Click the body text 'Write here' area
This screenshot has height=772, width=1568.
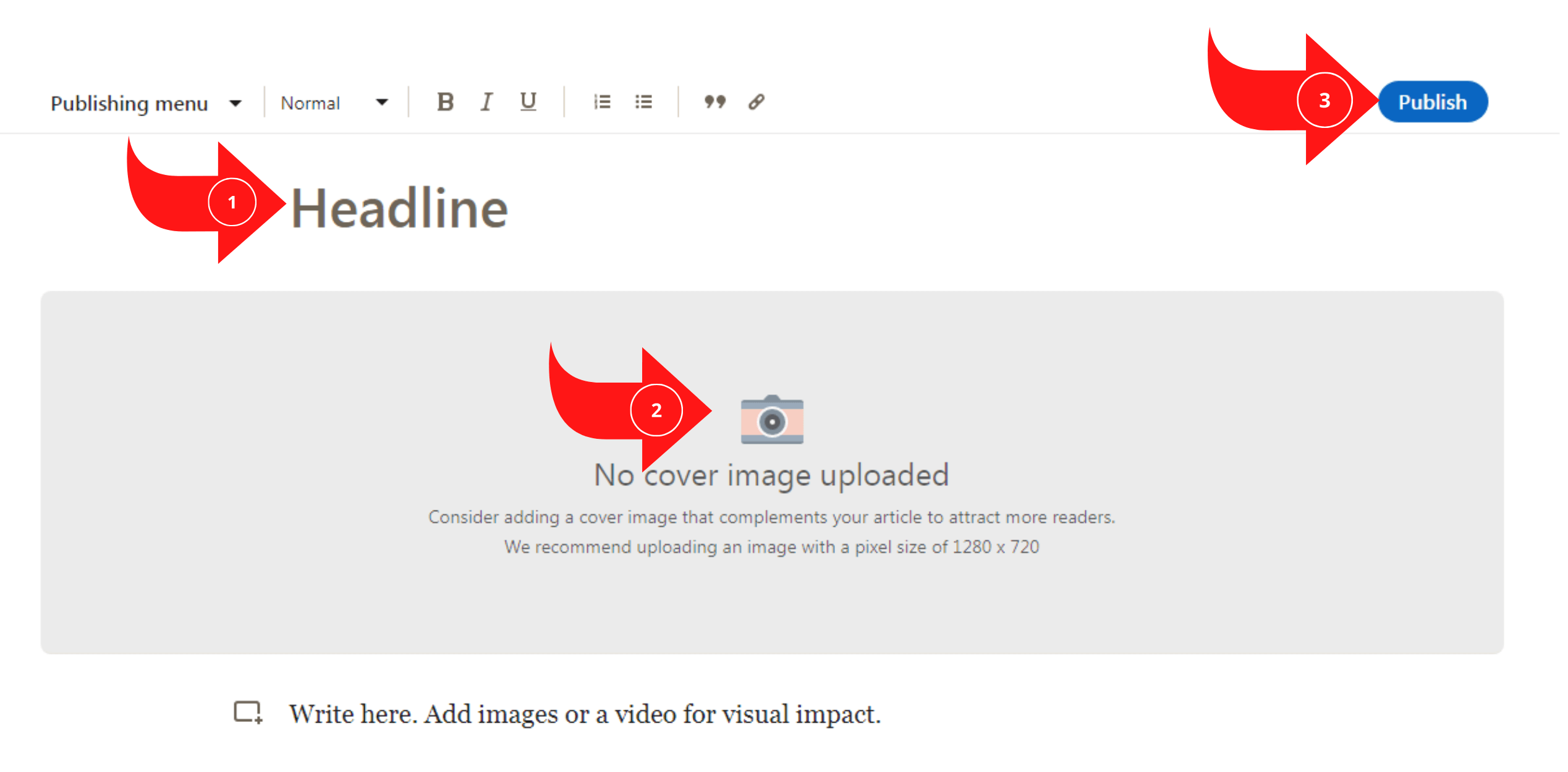pos(584,715)
